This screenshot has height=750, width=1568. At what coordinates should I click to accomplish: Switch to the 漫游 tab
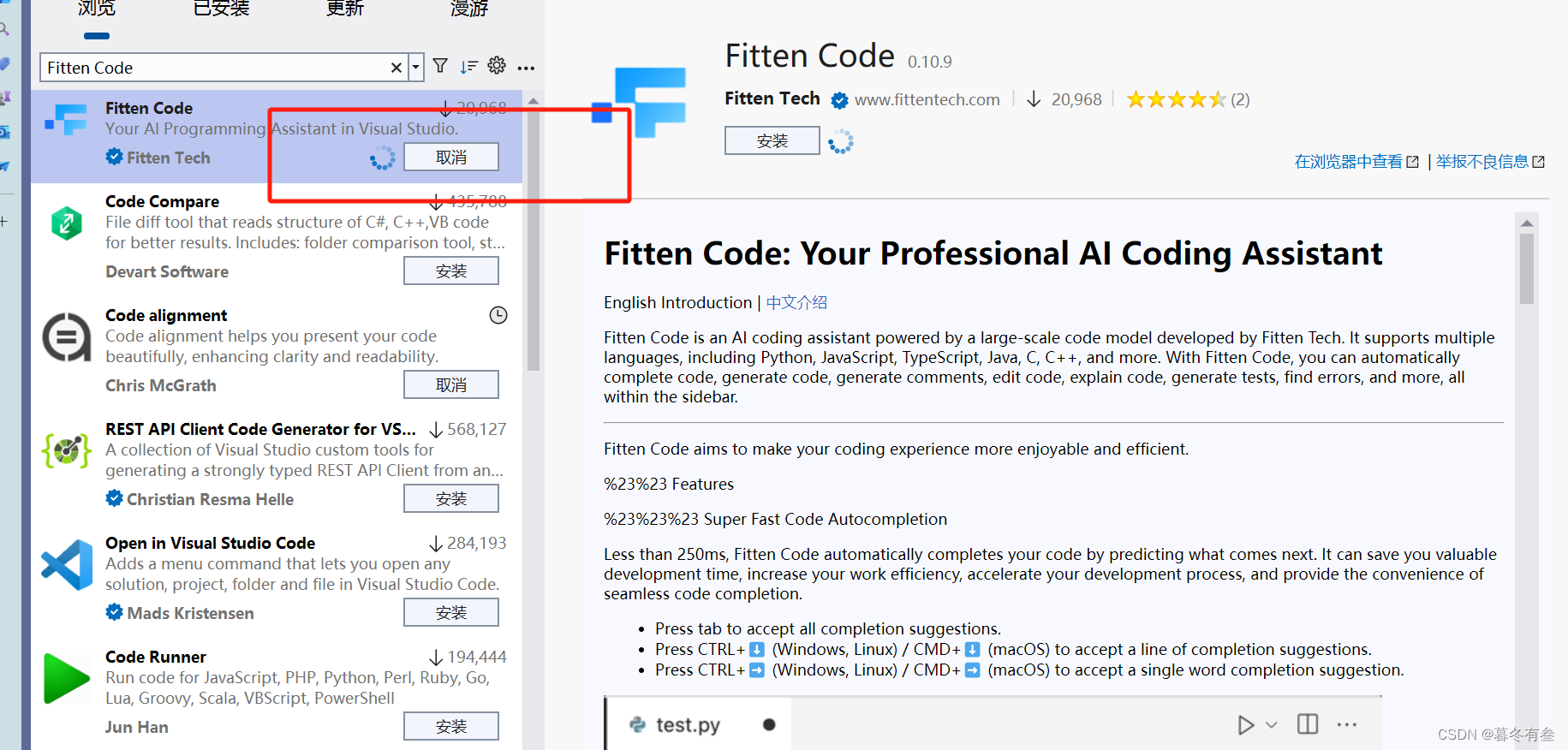469,9
